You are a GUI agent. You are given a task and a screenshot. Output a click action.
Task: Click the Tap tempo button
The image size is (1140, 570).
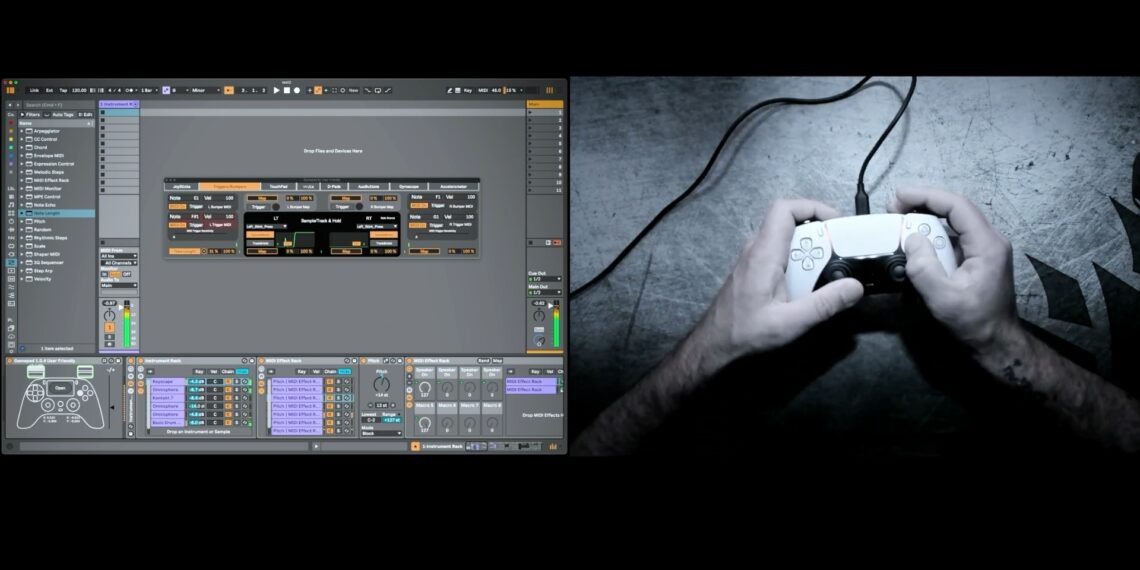(63, 90)
